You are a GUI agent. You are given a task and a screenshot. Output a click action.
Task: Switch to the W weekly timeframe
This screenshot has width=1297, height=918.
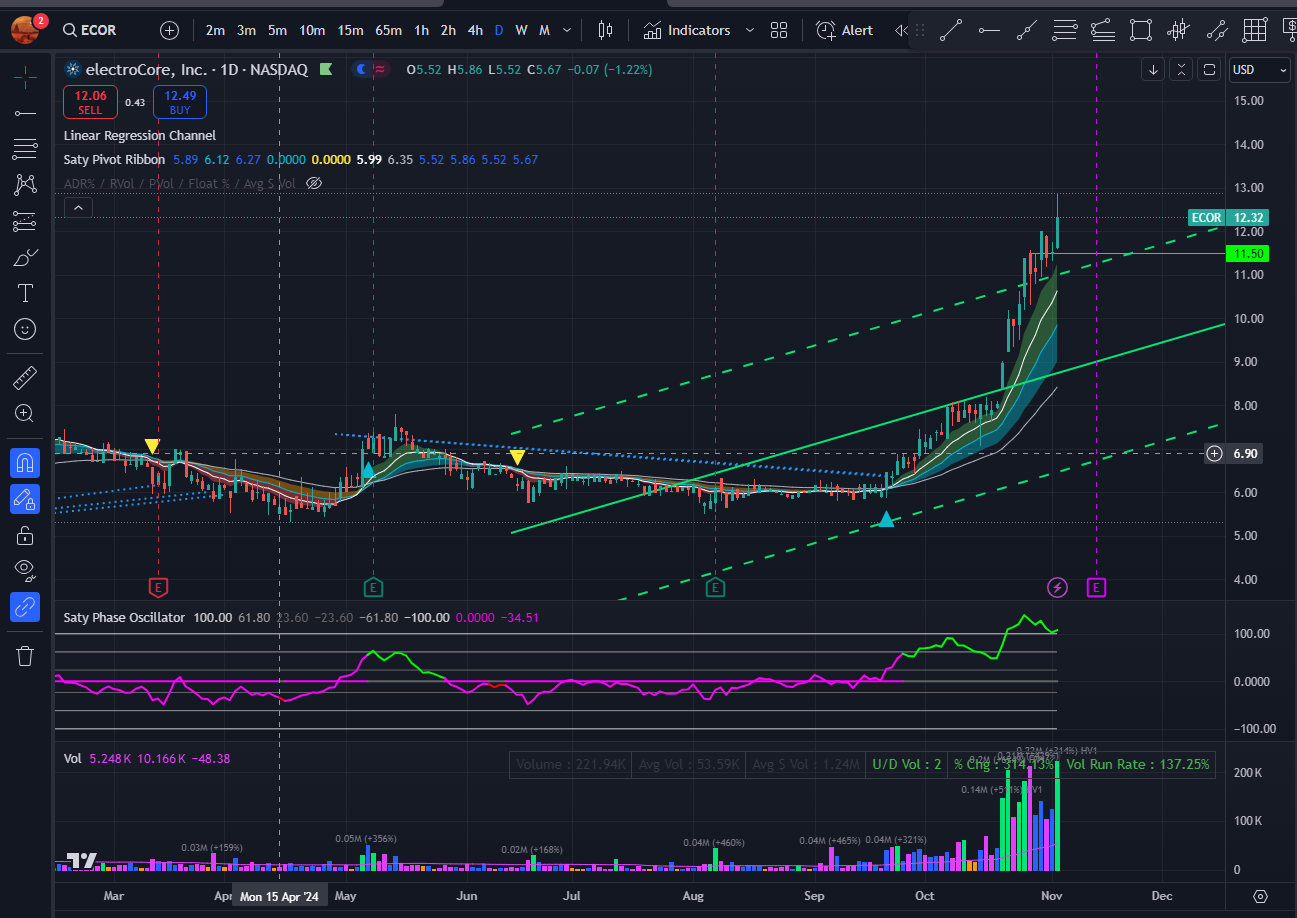coord(521,30)
